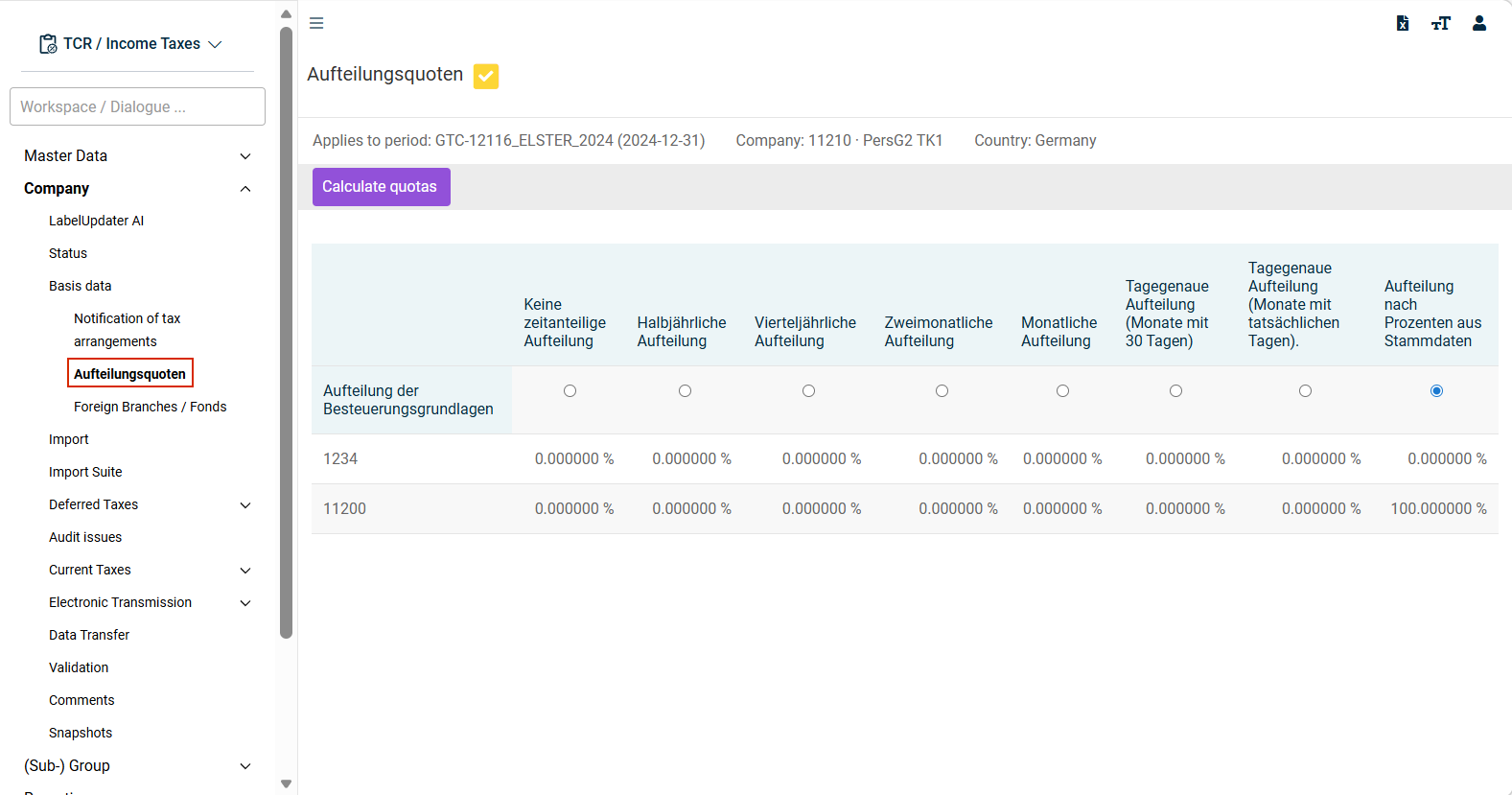Click the clipboard icon beside TCR / Income Taxes
This screenshot has width=1512, height=795.
(48, 44)
